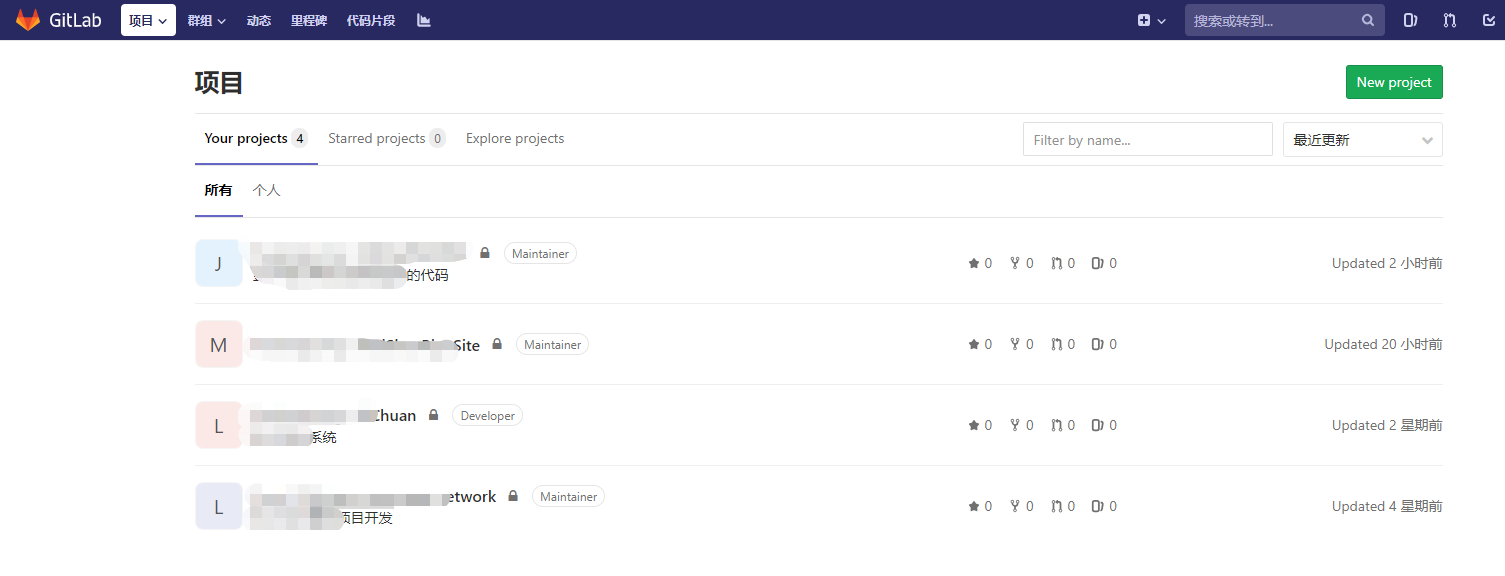Open the instance statistics chart icon
Viewport: 1505px width, 576px height.
point(424,20)
